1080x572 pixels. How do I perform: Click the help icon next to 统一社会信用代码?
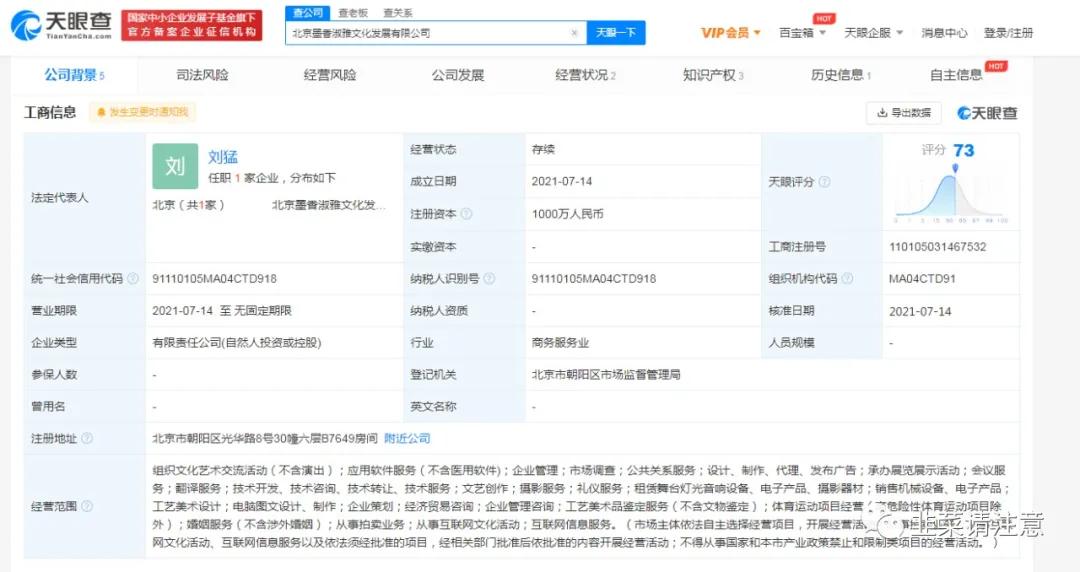click(x=133, y=278)
